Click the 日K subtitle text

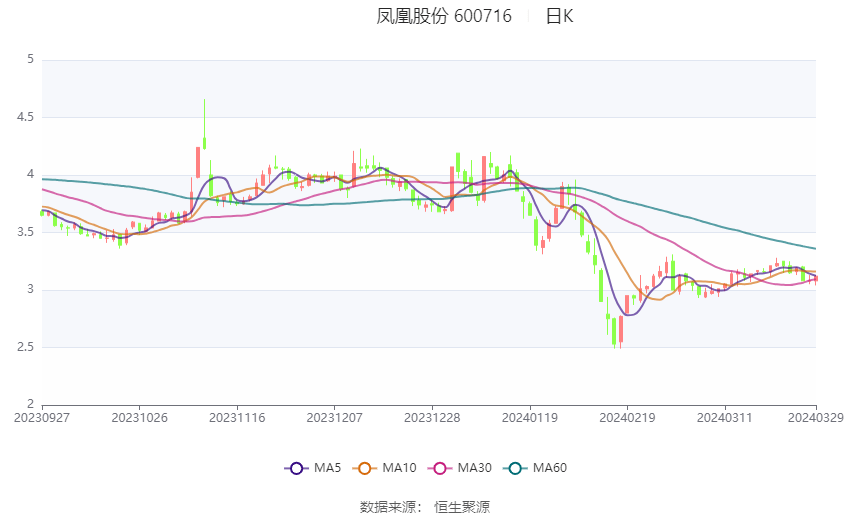(x=559, y=16)
